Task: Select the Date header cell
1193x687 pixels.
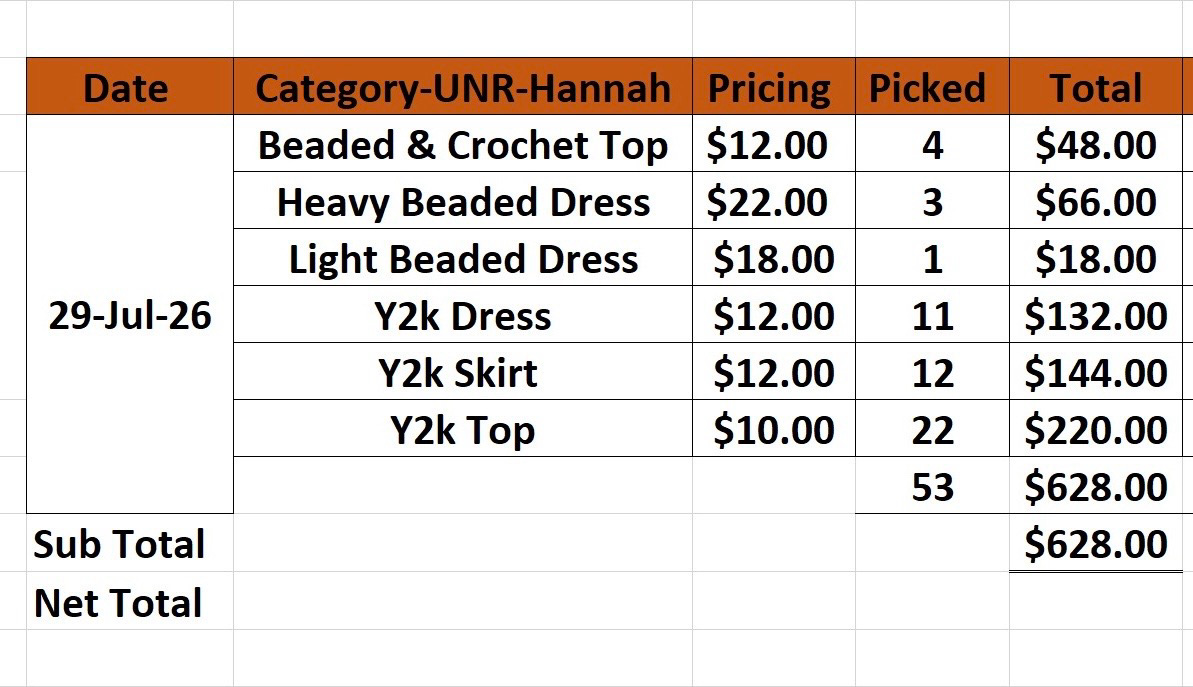Action: (130, 87)
